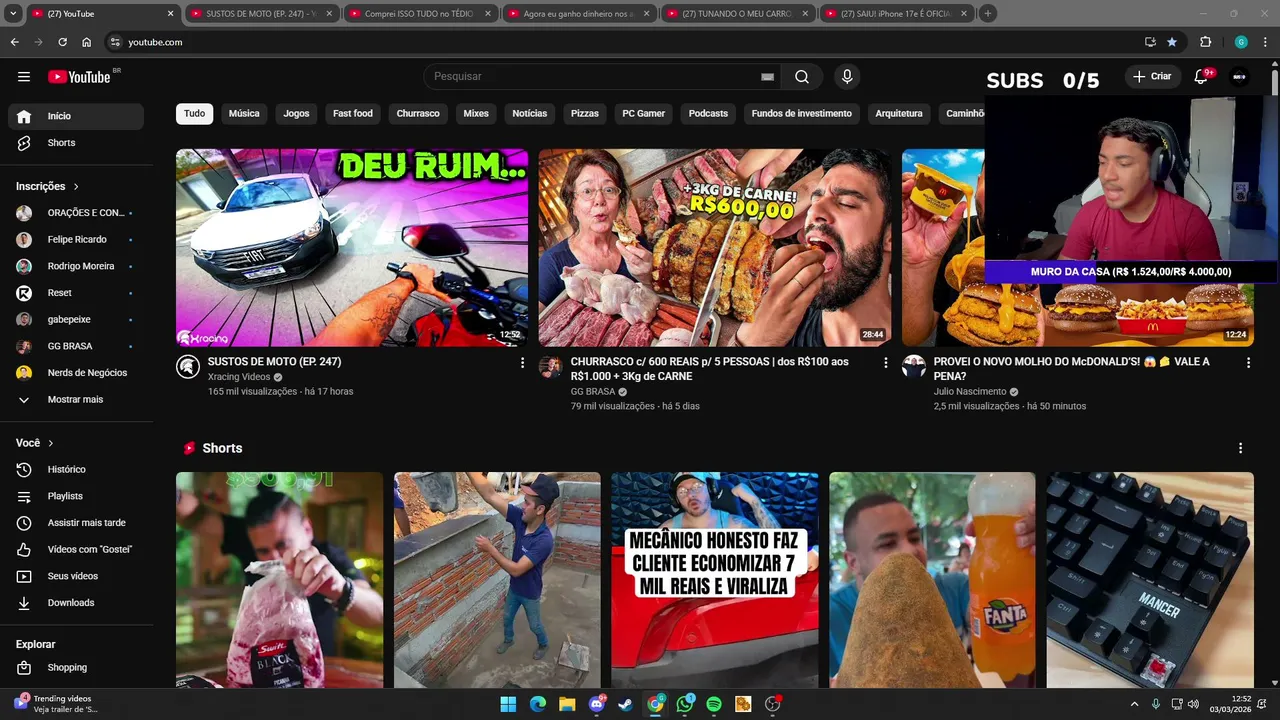The width and height of the screenshot is (1280, 720).
Task: Open the Julio Nascimento channel avatar
Action: coord(913,366)
